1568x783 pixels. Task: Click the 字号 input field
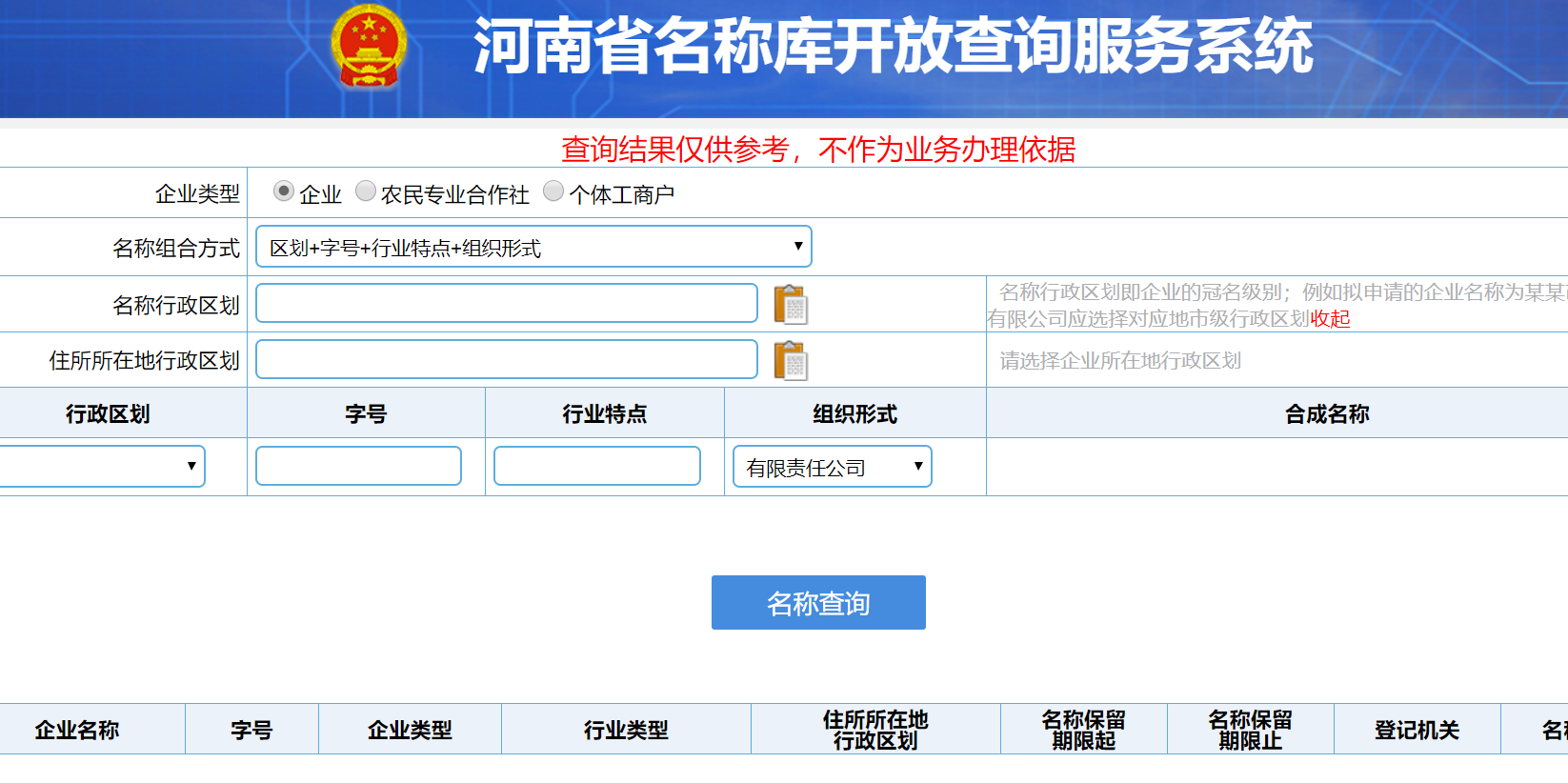[x=358, y=467]
